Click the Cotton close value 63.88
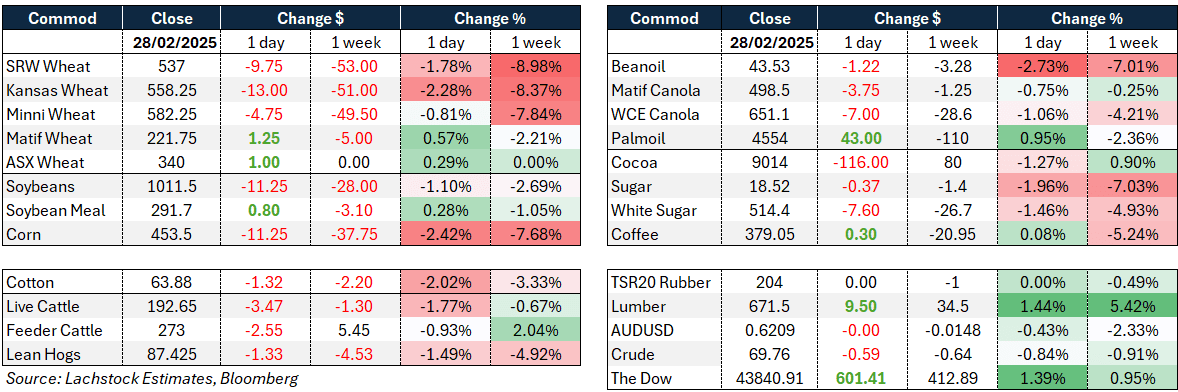 (x=171, y=283)
